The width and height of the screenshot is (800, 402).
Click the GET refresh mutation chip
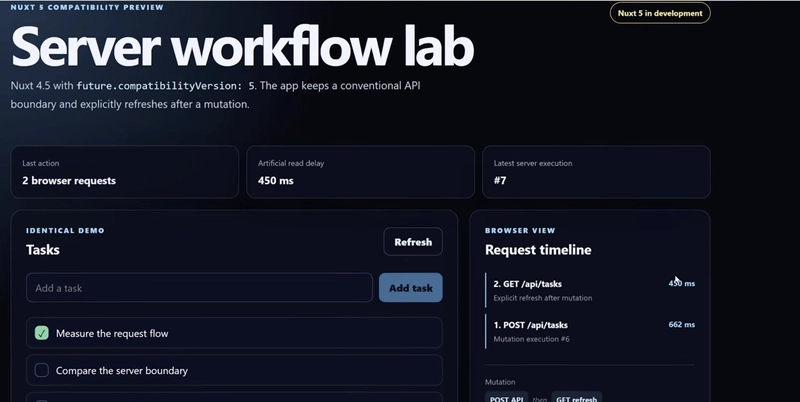[x=577, y=398]
